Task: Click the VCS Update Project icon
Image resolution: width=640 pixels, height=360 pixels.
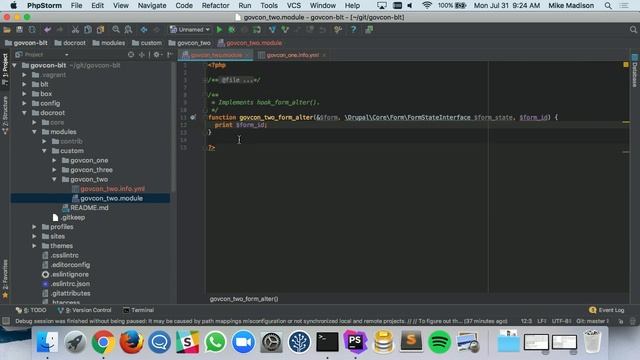Action: (272, 30)
